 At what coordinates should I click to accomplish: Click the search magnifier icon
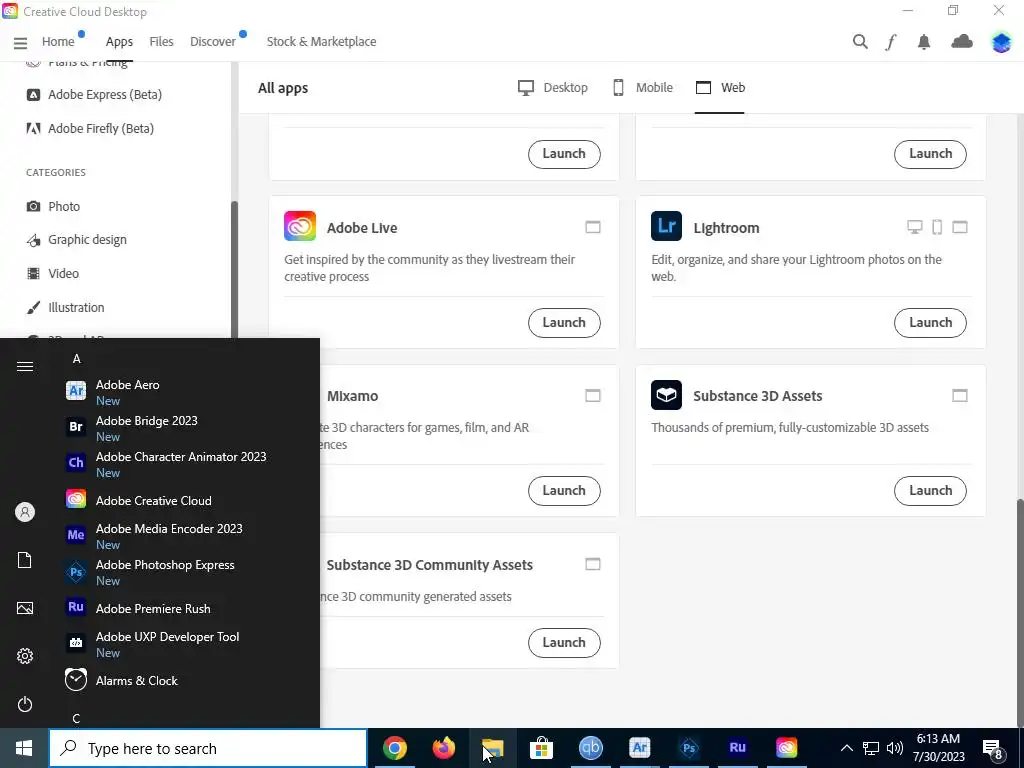[x=860, y=42]
